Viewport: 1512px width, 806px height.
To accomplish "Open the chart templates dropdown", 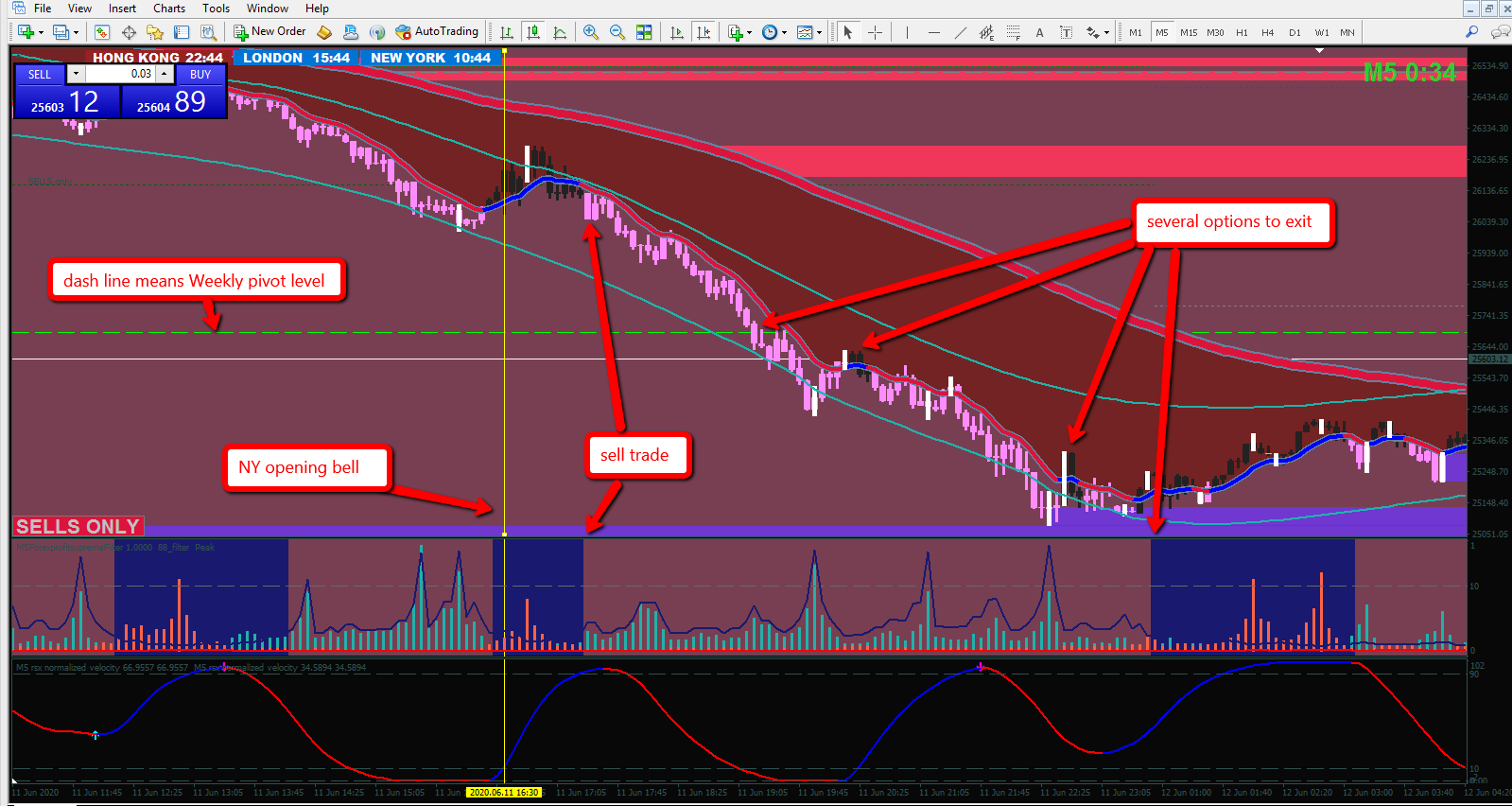I will click(809, 32).
